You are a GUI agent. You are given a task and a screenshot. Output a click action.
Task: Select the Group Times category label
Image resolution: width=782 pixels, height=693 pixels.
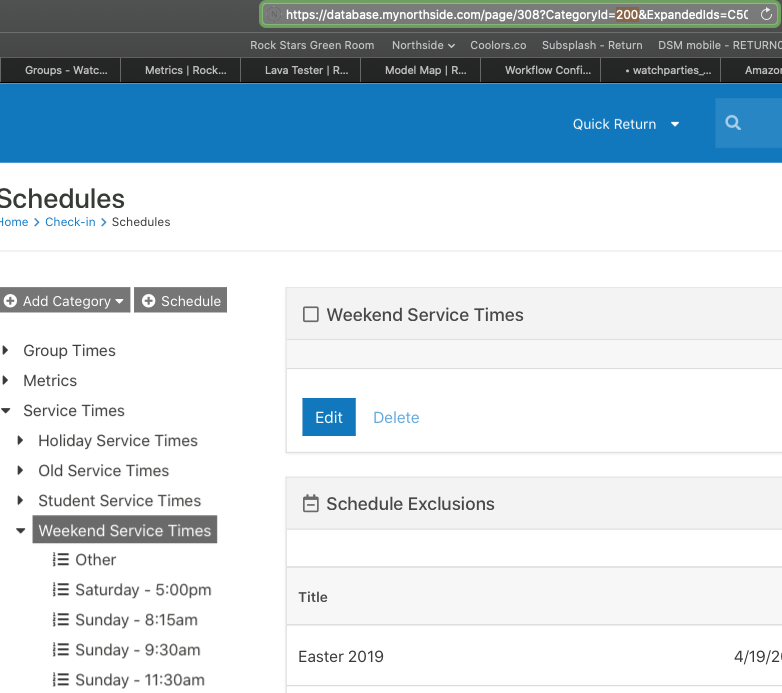point(69,350)
